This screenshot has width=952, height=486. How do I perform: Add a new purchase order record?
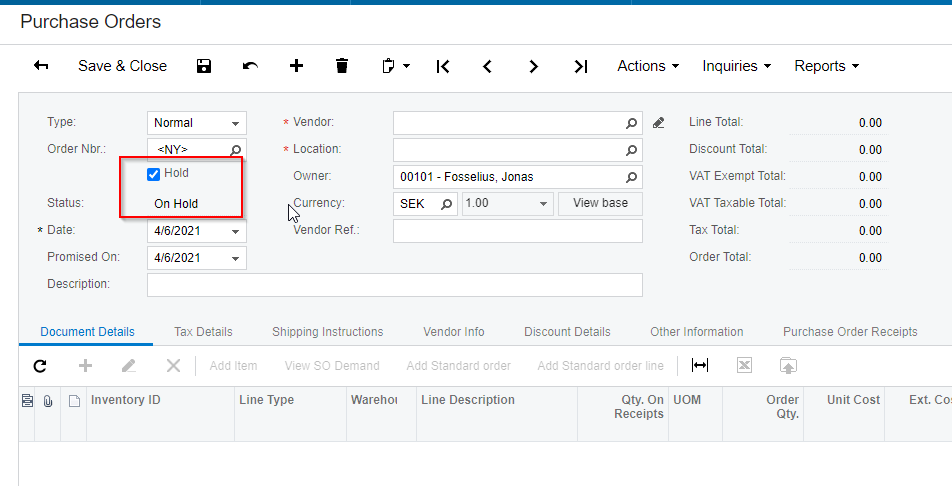pos(296,66)
